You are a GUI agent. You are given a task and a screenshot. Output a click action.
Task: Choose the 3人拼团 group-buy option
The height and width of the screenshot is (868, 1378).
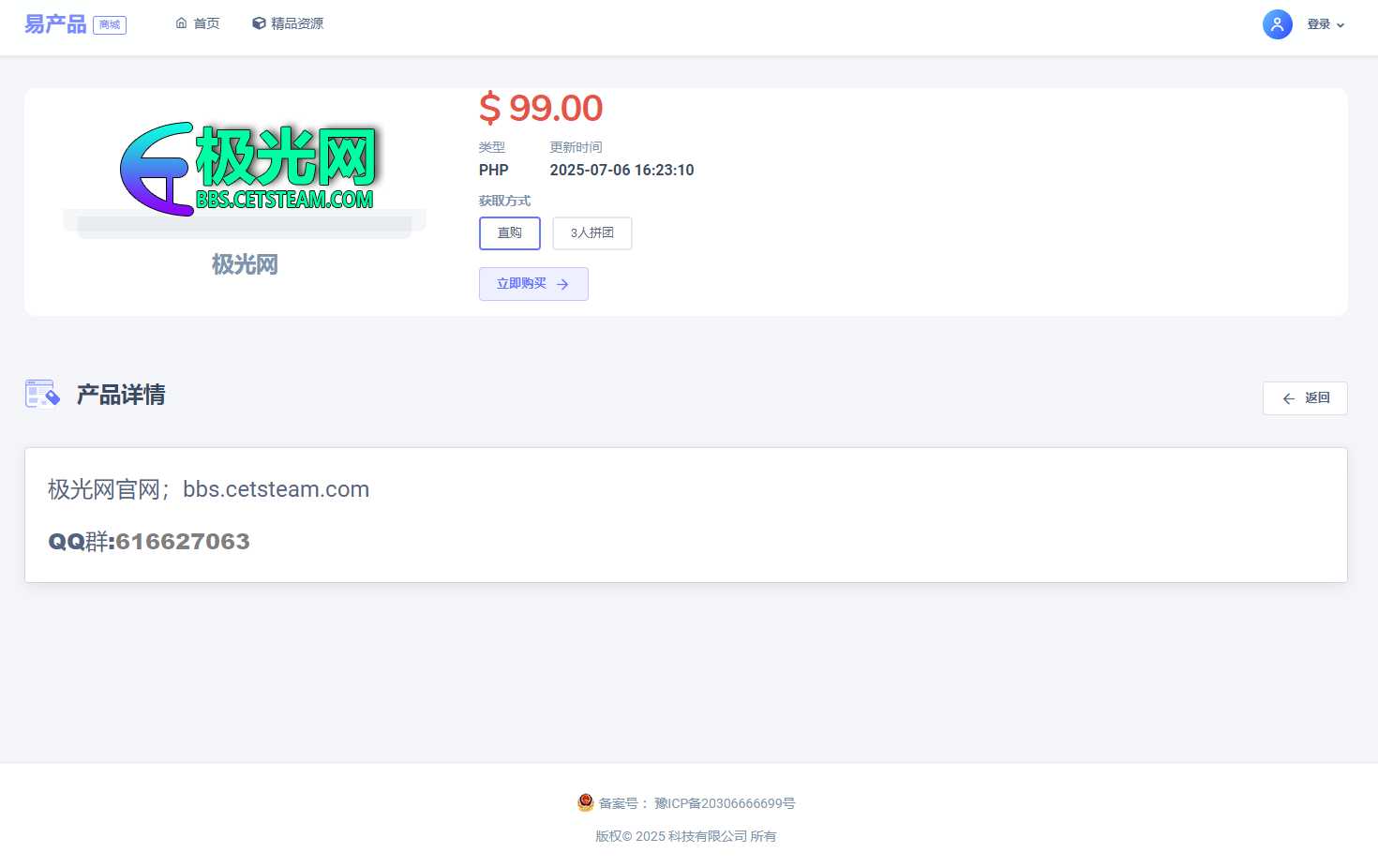point(592,233)
